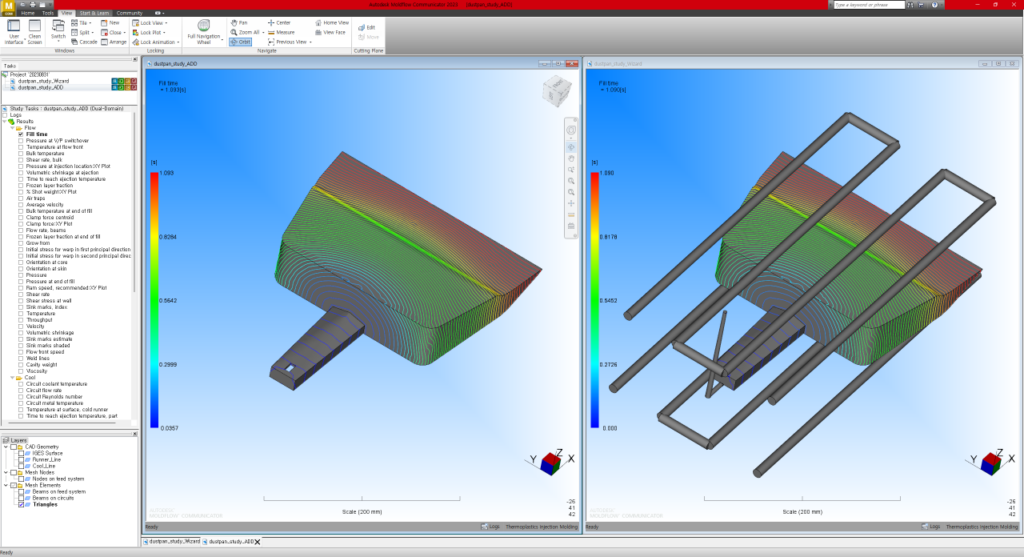Click the Cascade windows button

84,42
